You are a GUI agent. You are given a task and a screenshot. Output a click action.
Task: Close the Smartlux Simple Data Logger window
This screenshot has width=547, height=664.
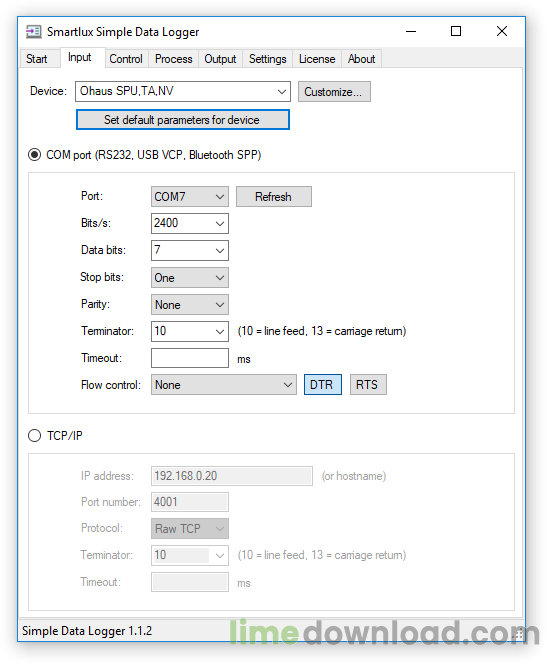pyautogui.click(x=502, y=31)
